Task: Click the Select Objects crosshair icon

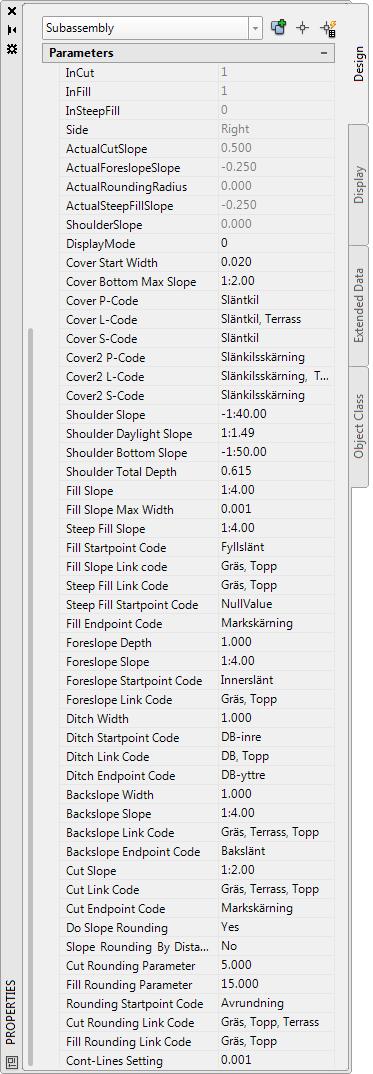Action: click(303, 28)
